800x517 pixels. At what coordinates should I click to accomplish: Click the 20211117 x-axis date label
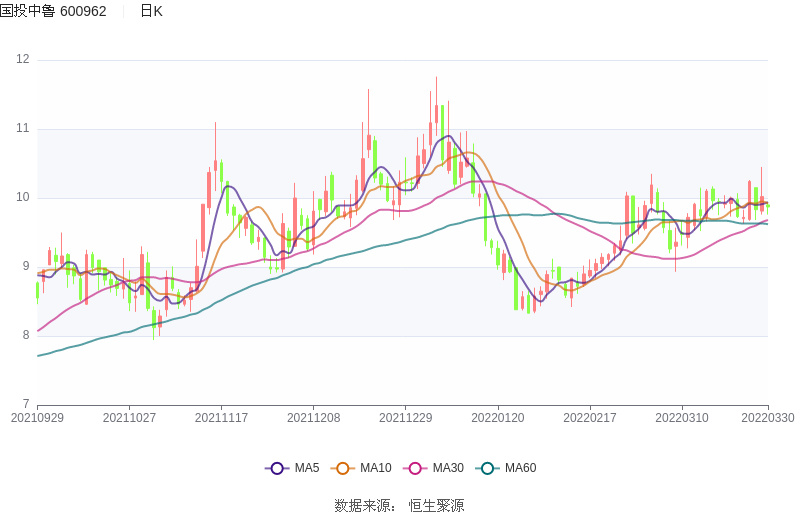coord(221,418)
